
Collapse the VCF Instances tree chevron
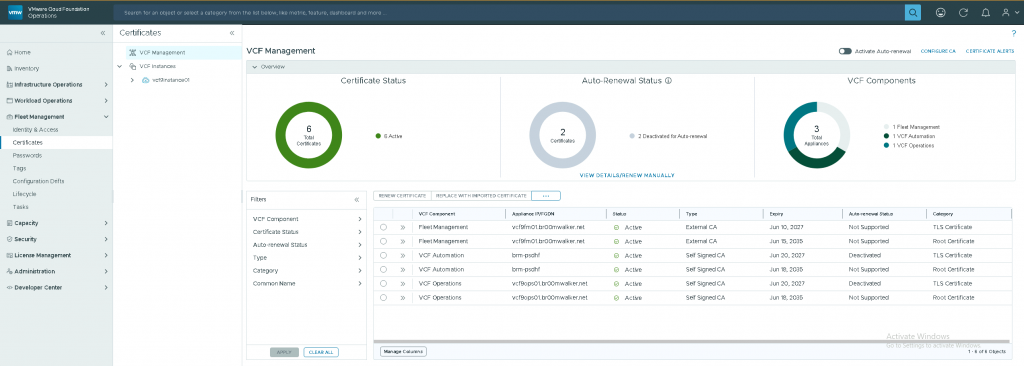pos(120,66)
